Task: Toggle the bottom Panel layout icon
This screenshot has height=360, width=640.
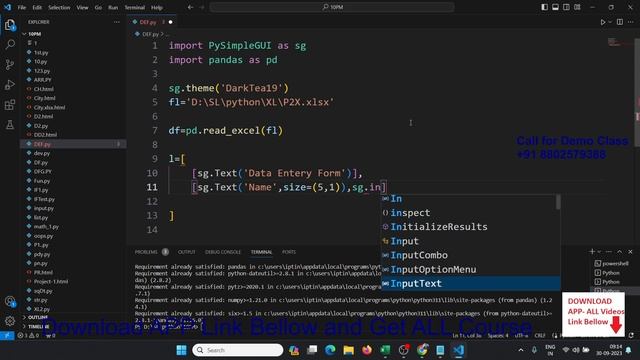Action: (x=556, y=7)
